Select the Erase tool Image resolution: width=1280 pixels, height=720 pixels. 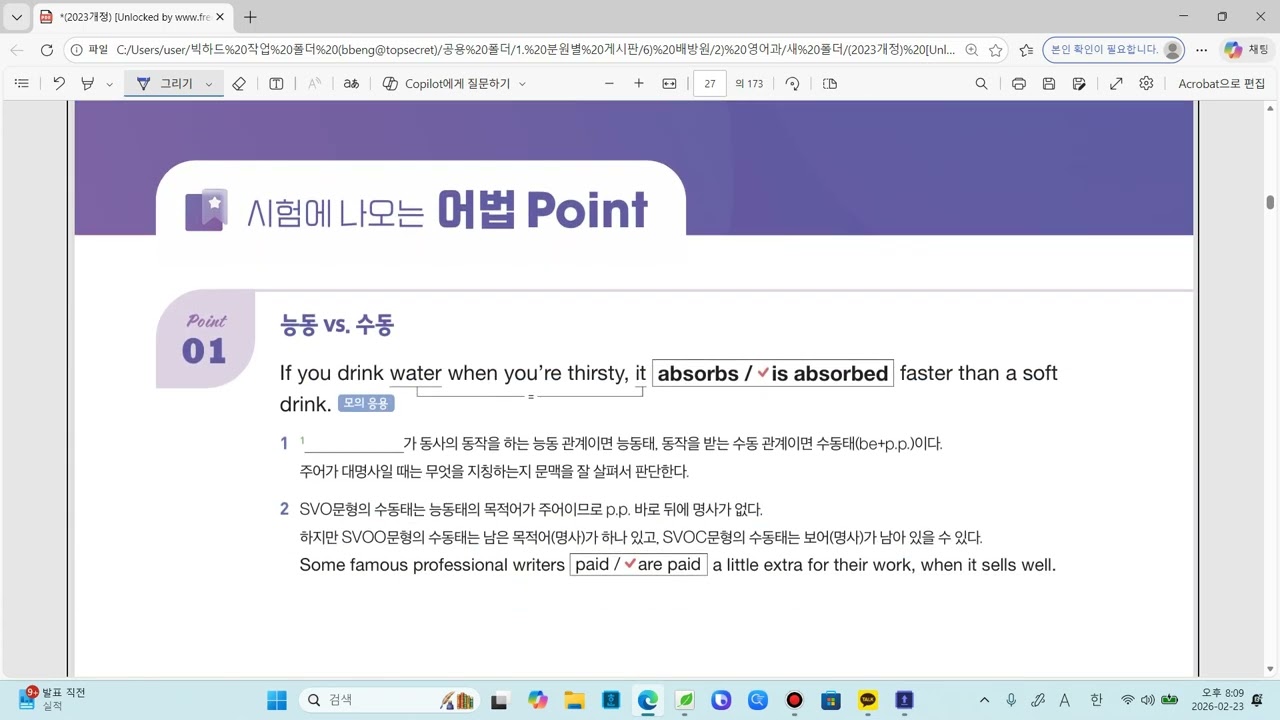pyautogui.click(x=239, y=84)
